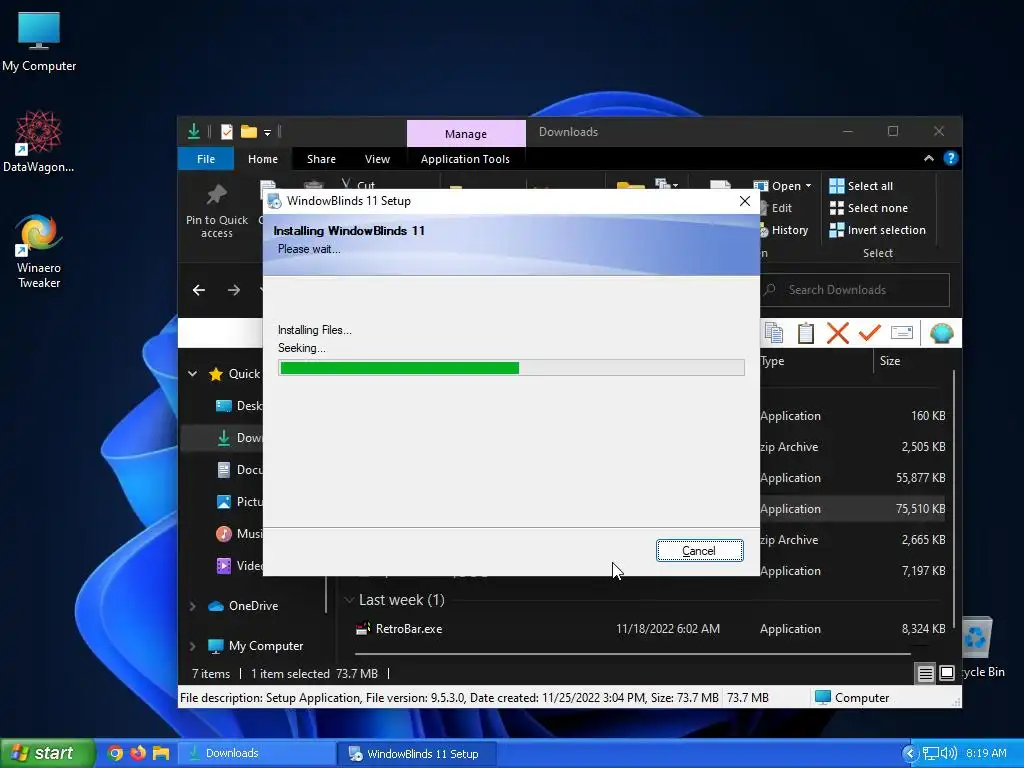Viewport: 1024px width, 768px height.
Task: Select My Computer in navigation pane
Action: [x=255, y=646]
